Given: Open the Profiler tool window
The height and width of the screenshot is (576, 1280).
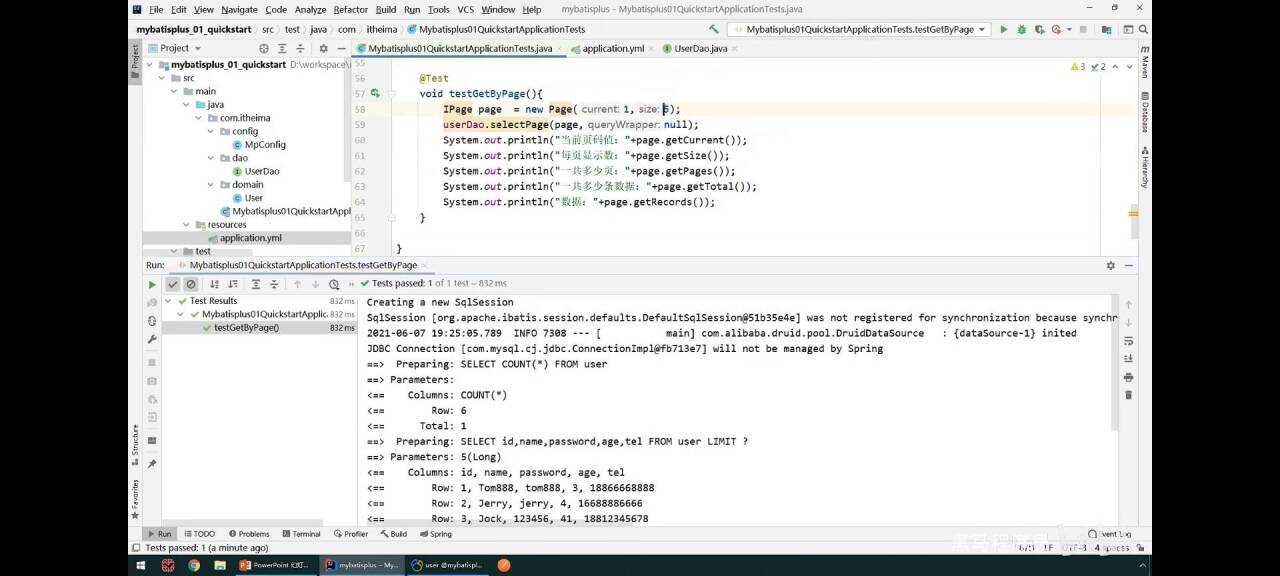Looking at the screenshot, I should click(351, 534).
